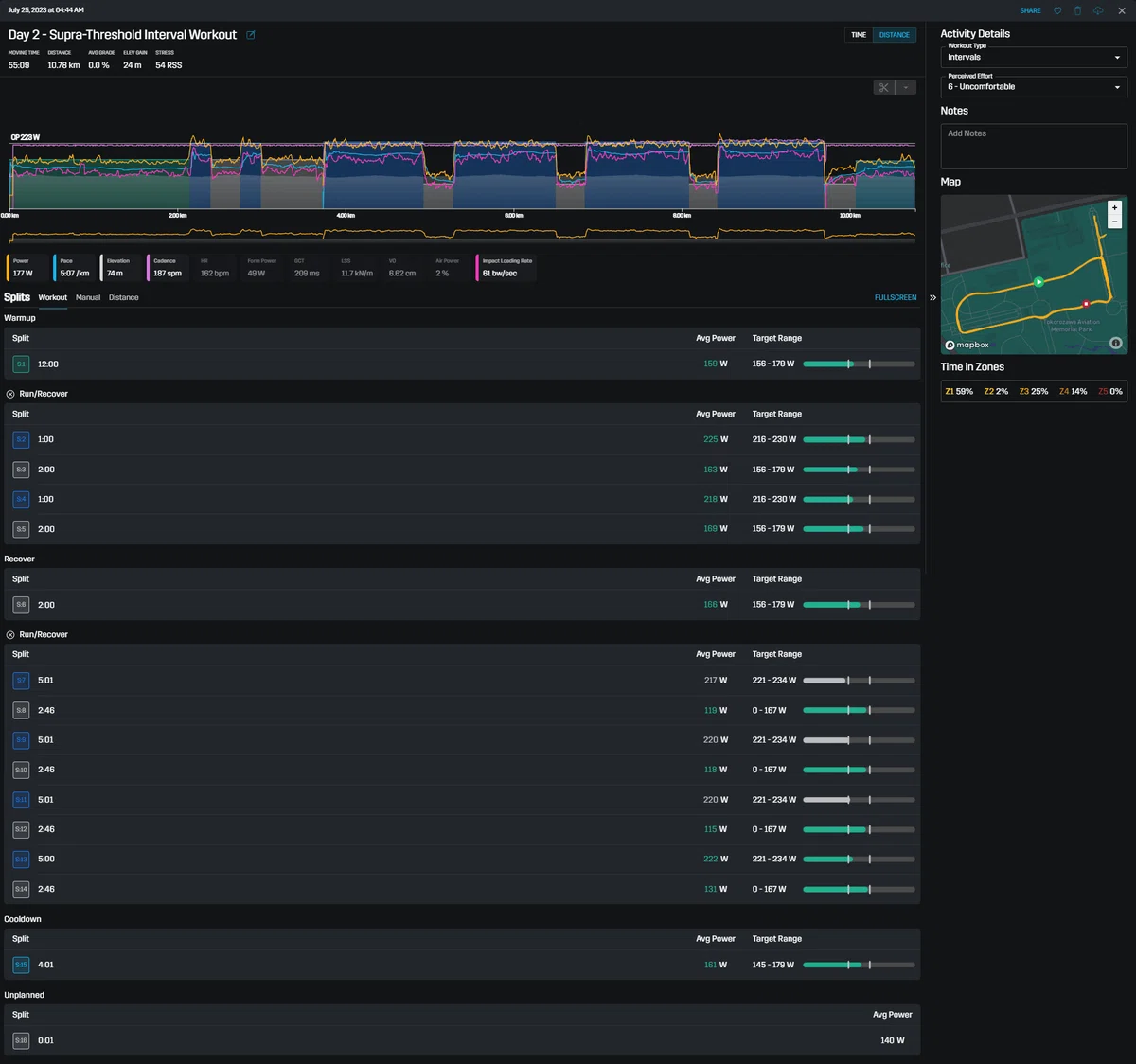Click the map zoom in plus button
The width and height of the screenshot is (1136, 1064).
tap(1114, 207)
